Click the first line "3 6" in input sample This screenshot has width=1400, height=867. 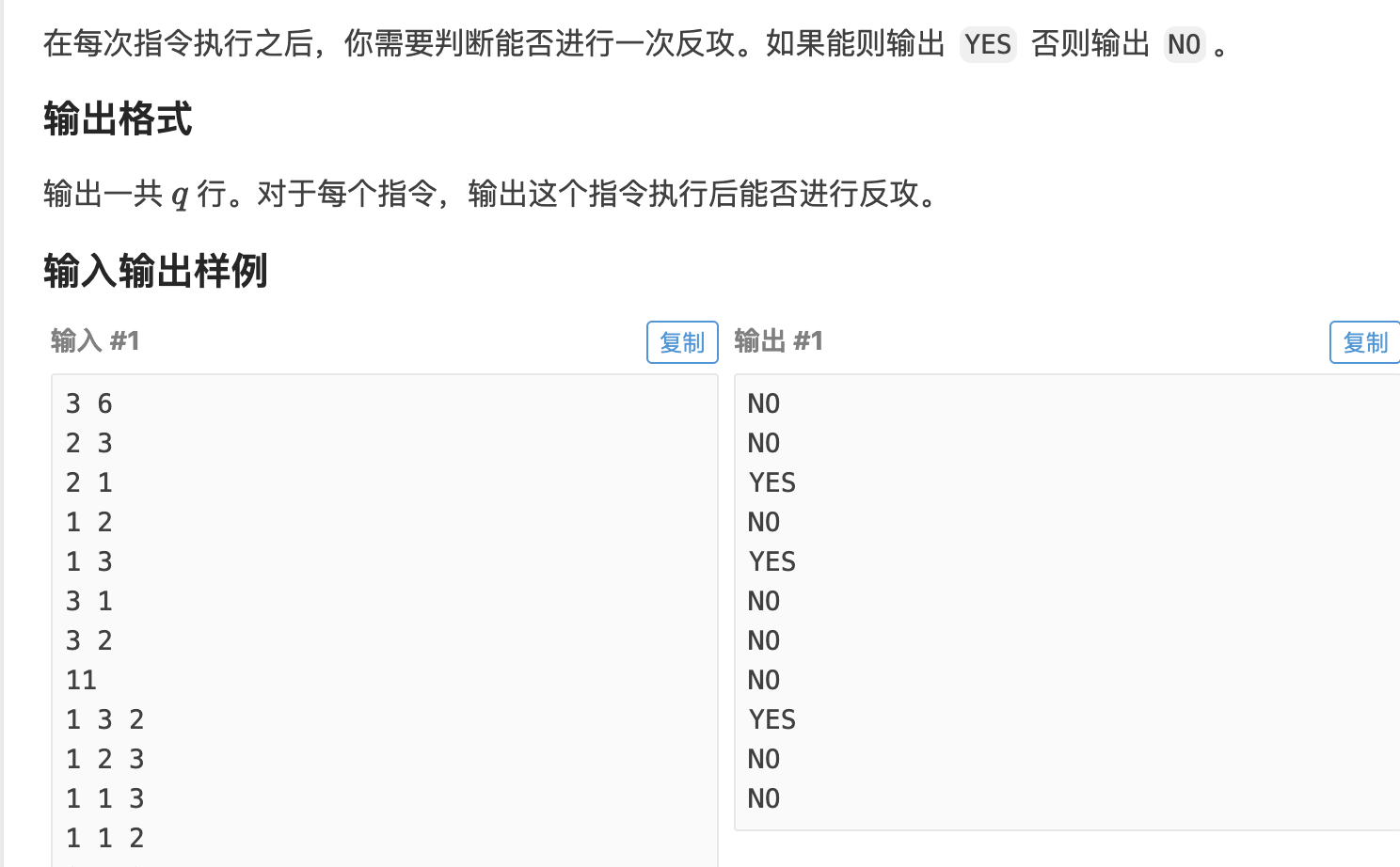tap(89, 403)
